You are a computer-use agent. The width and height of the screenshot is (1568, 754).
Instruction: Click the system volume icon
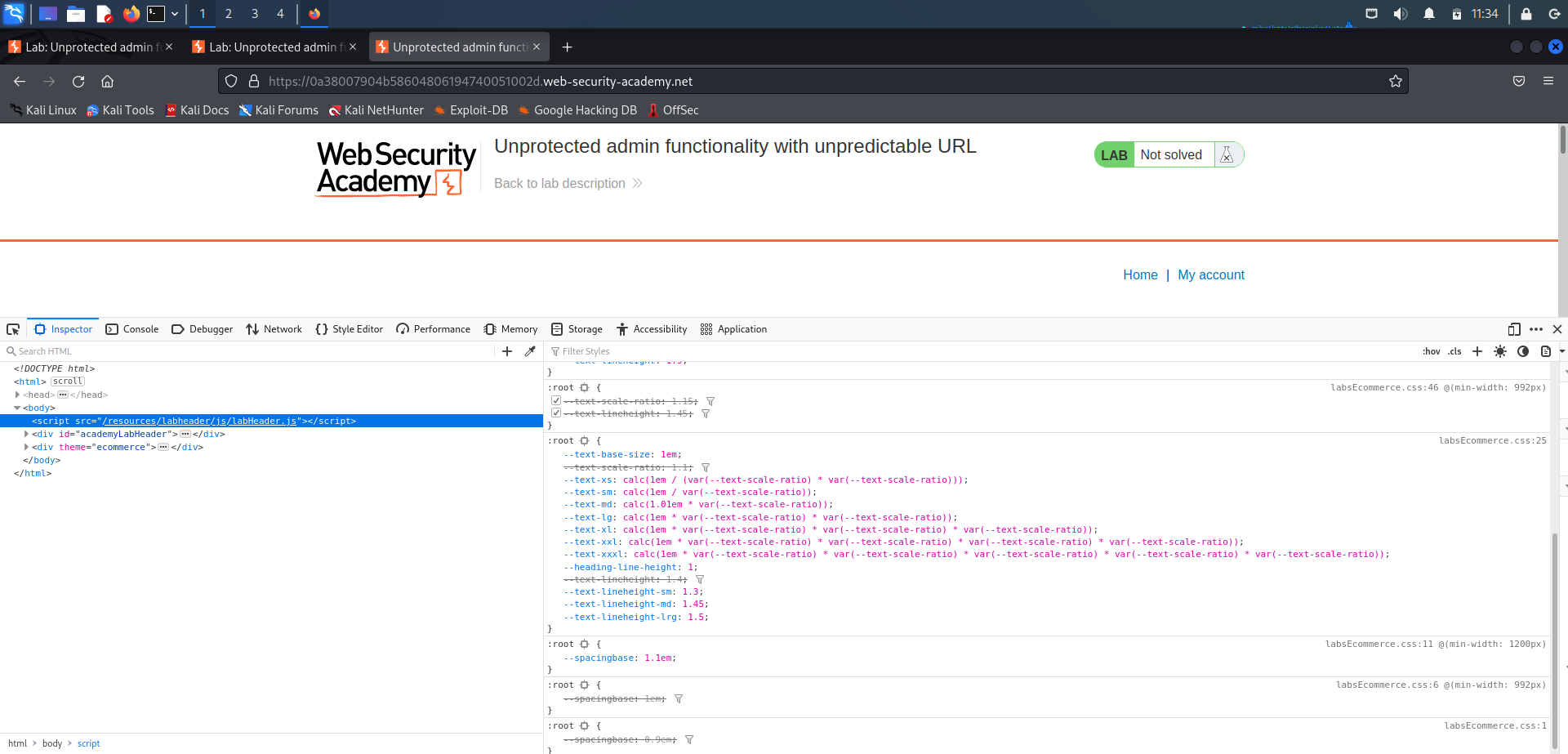click(x=1400, y=13)
